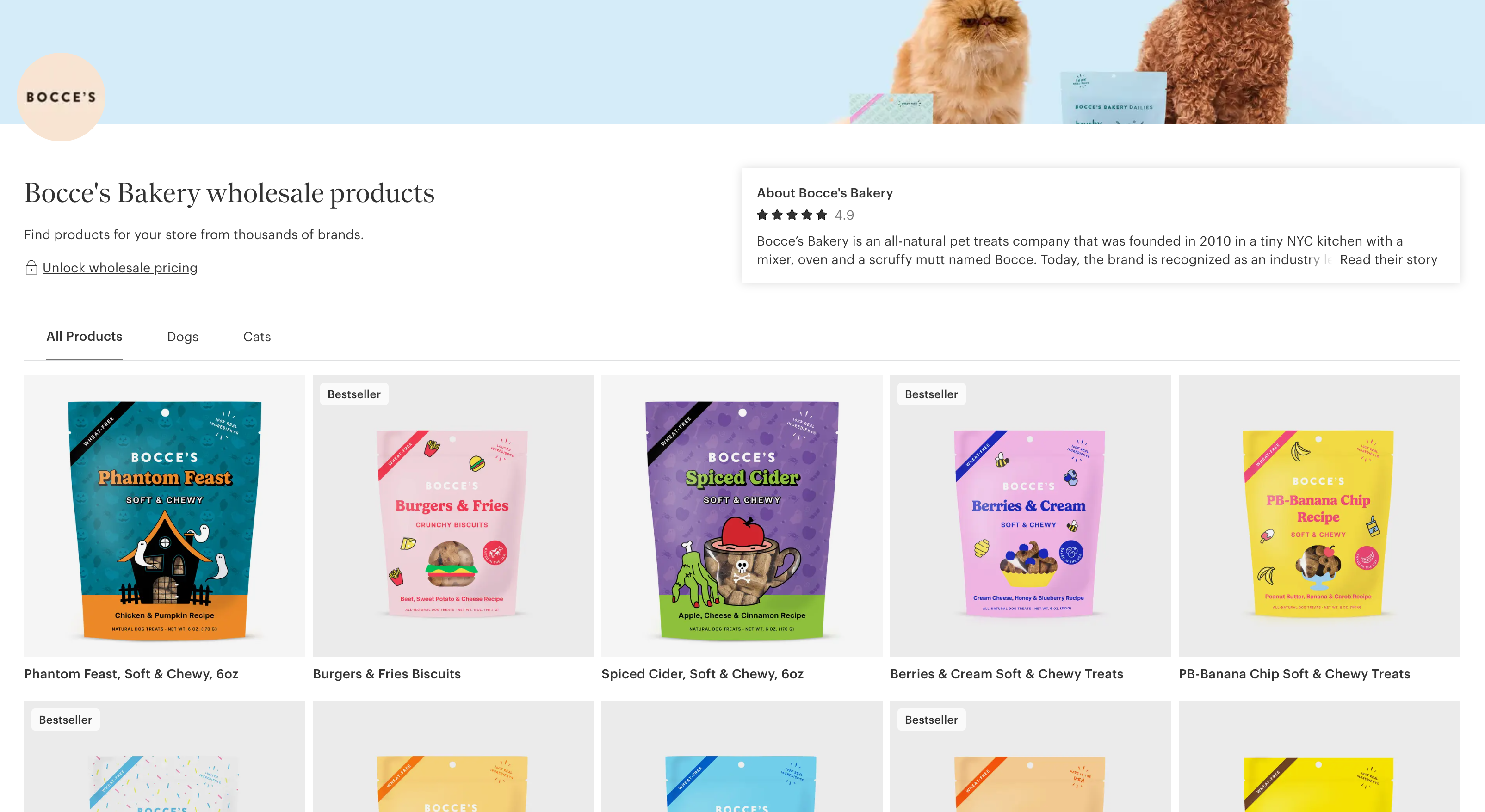1485x812 pixels.
Task: Click PB-Banana Chip Soft & Chewy Treats title
Action: [x=1294, y=674]
